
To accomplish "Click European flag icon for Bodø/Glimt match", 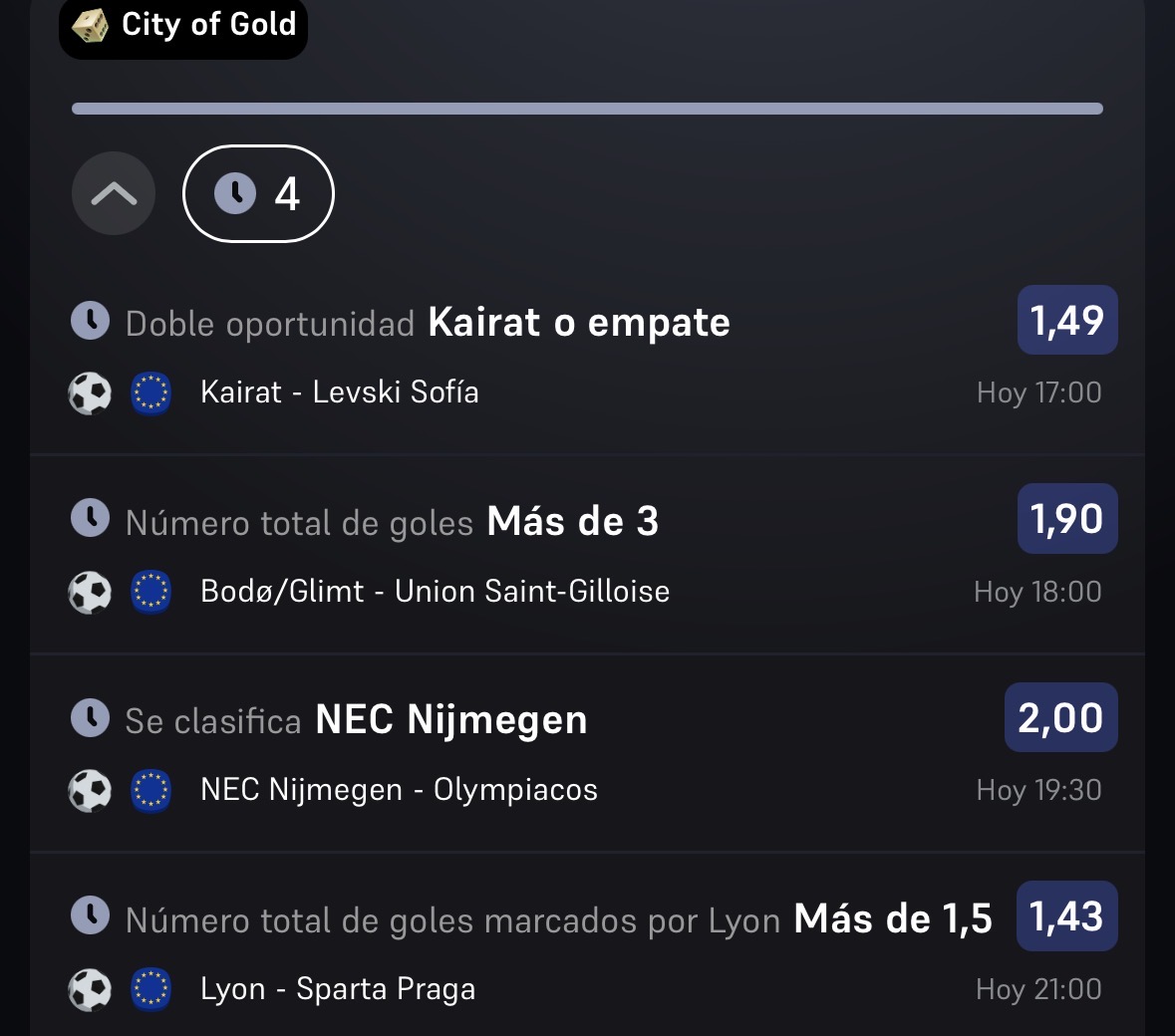I will (150, 592).
